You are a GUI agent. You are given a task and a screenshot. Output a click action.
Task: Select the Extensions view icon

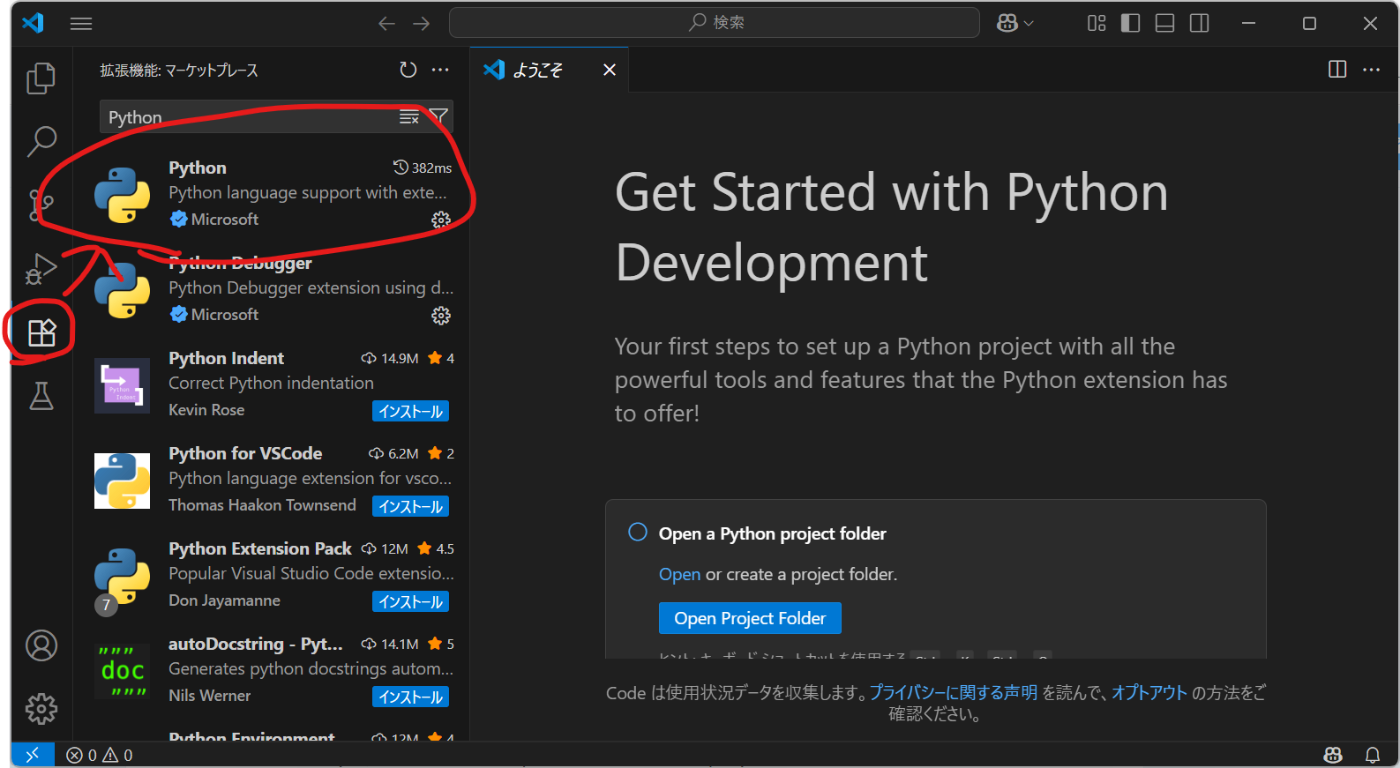pyautogui.click(x=41, y=332)
